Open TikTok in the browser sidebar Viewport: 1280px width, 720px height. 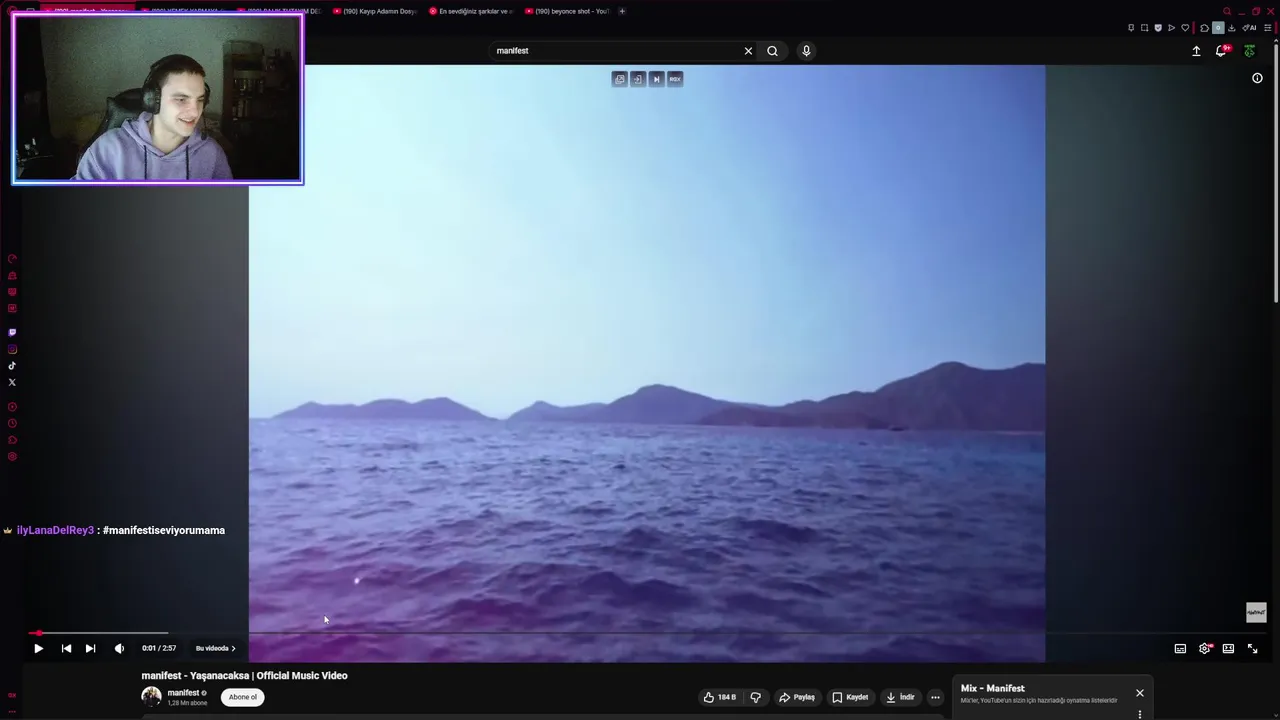pyautogui.click(x=12, y=366)
